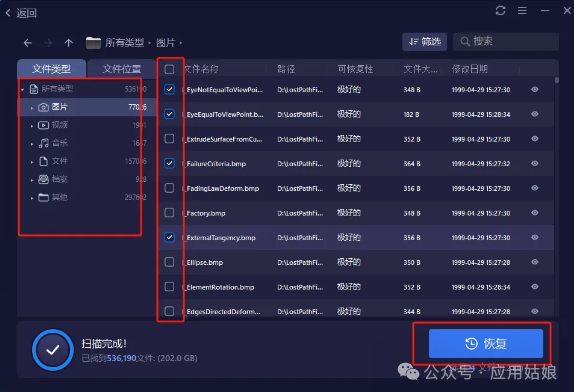Image resolution: width=574 pixels, height=392 pixels.
Task: Click the refresh icon in title bar
Action: (x=500, y=11)
